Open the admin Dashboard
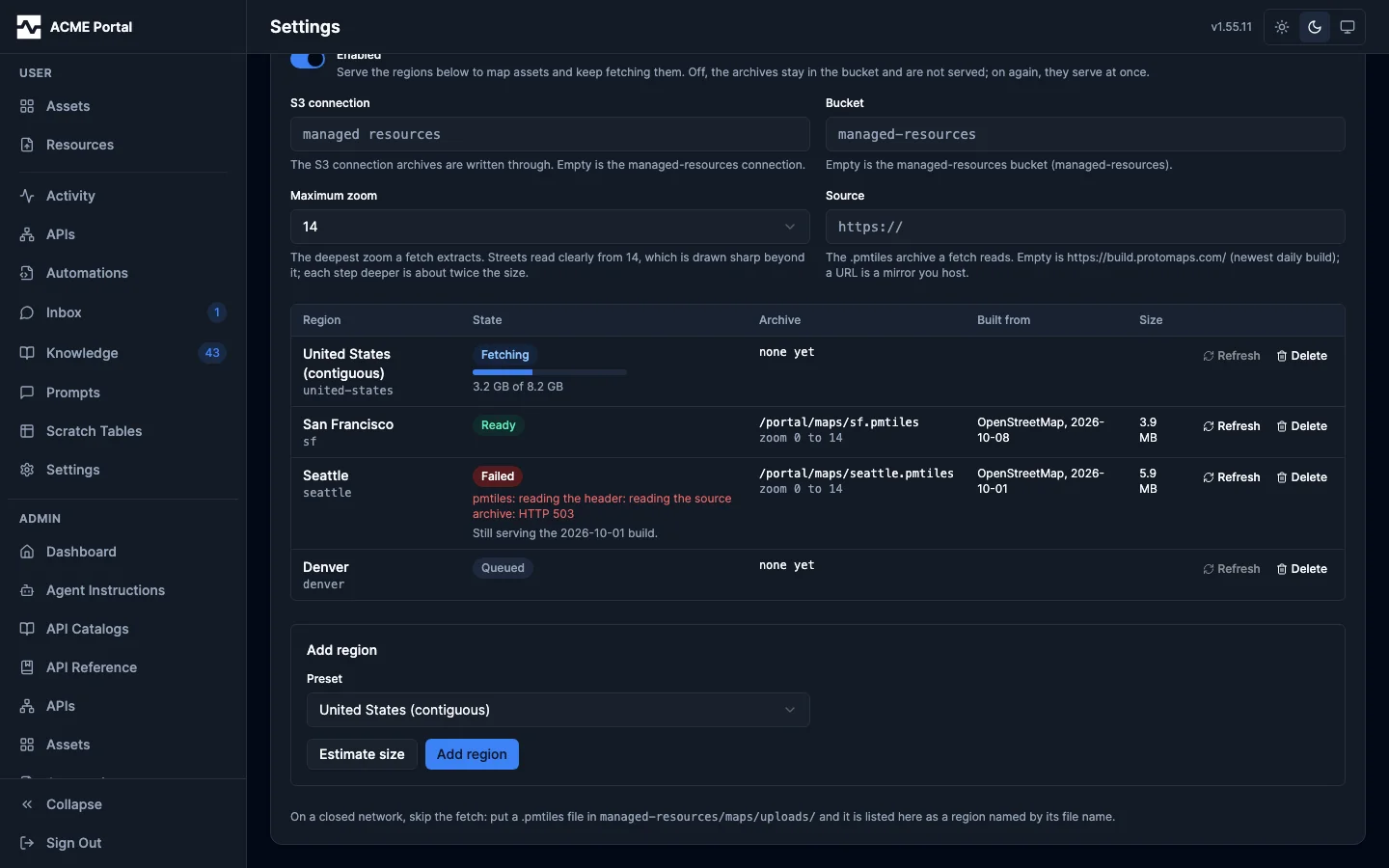Image resolution: width=1389 pixels, height=868 pixels. pyautogui.click(x=123, y=552)
